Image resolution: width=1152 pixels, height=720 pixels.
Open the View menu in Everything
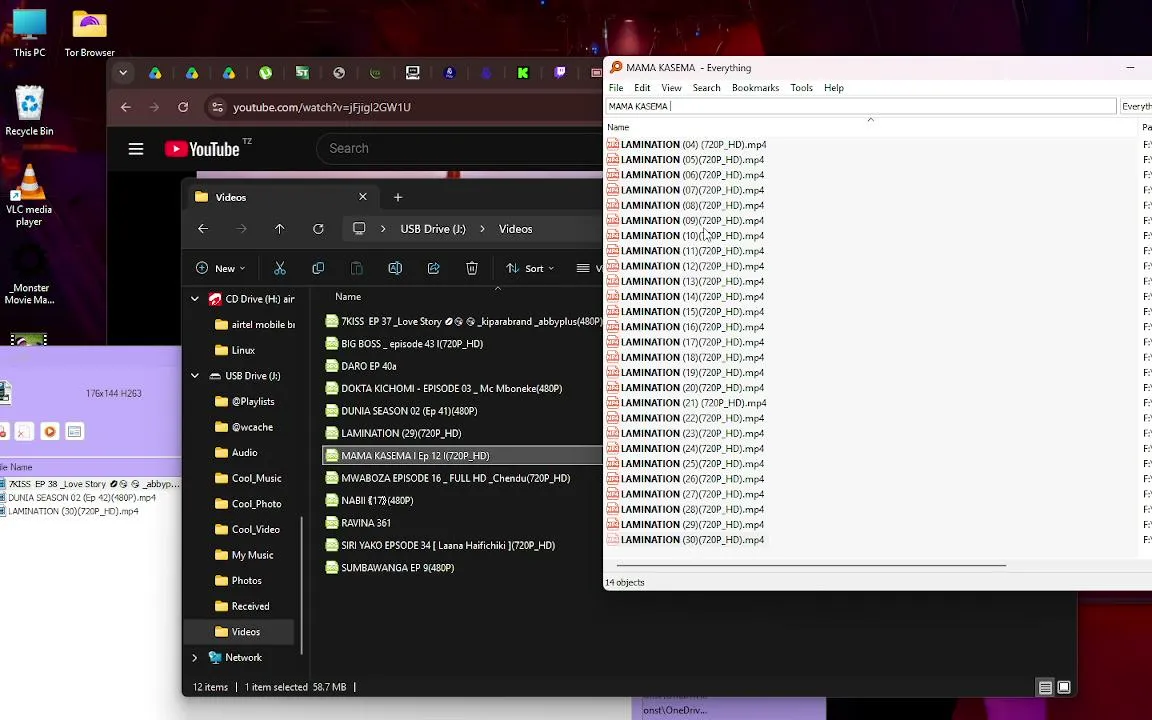pyautogui.click(x=672, y=87)
